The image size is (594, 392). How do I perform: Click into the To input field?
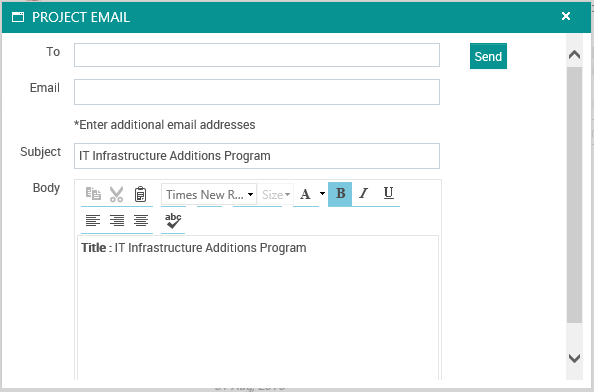(x=257, y=55)
